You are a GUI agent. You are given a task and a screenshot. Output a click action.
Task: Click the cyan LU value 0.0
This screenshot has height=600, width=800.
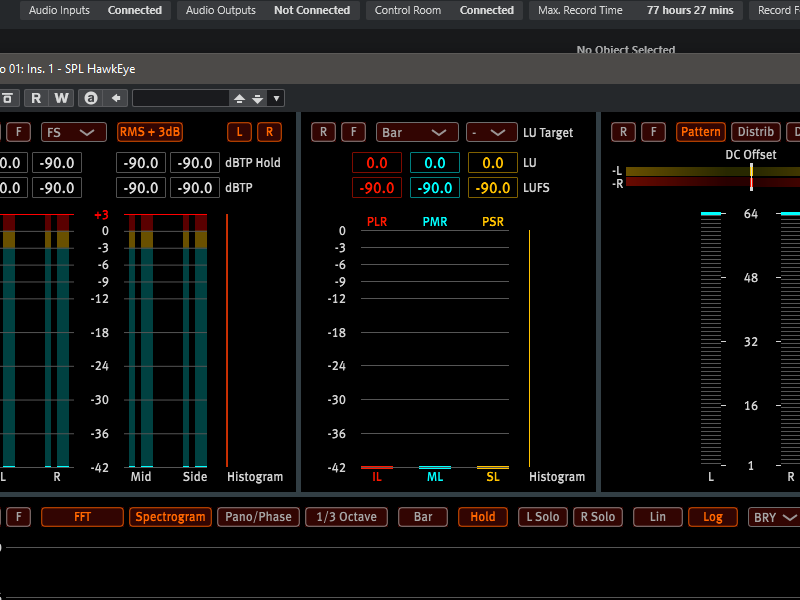435,163
